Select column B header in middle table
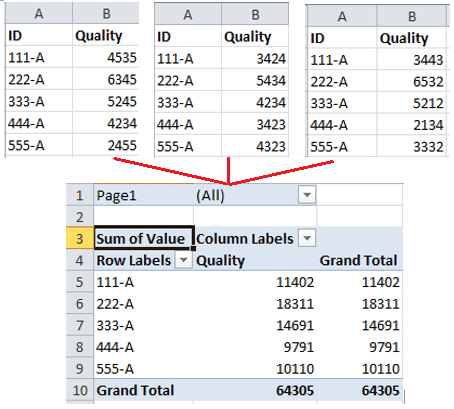The width and height of the screenshot is (454, 409). point(255,15)
